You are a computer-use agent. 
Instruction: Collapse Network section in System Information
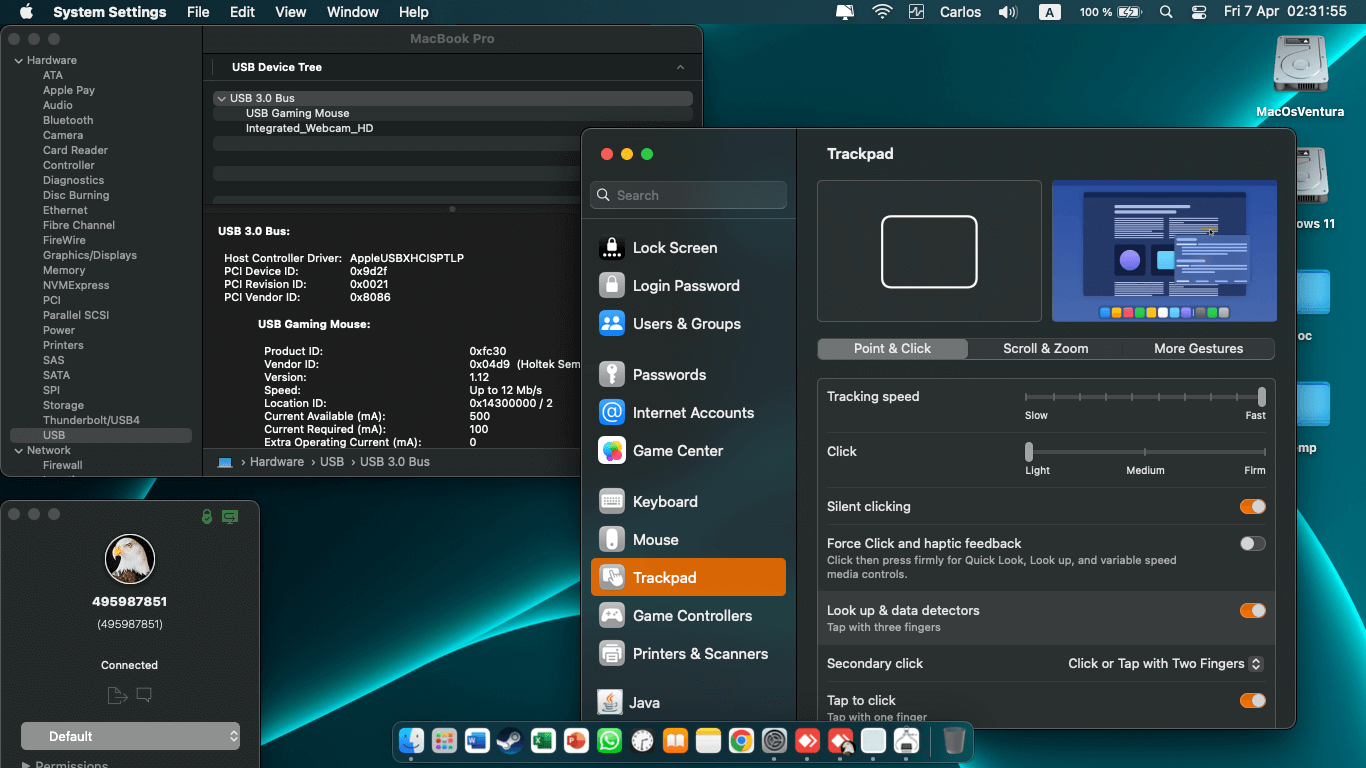point(18,451)
